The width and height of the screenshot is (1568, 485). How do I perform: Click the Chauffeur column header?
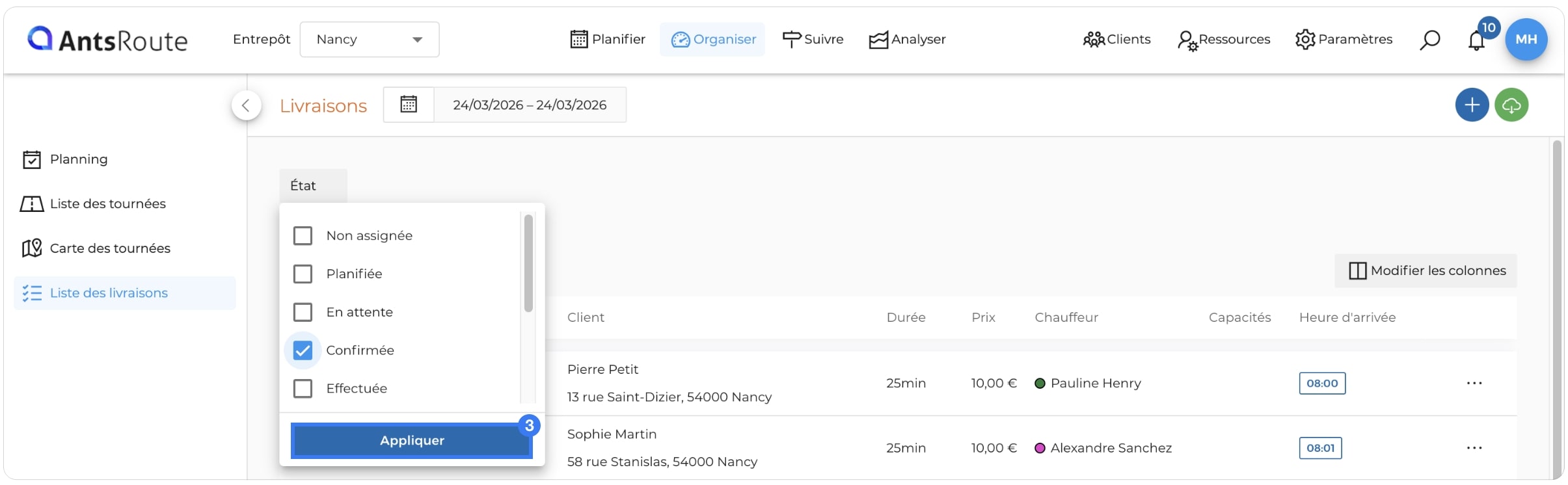click(1066, 317)
